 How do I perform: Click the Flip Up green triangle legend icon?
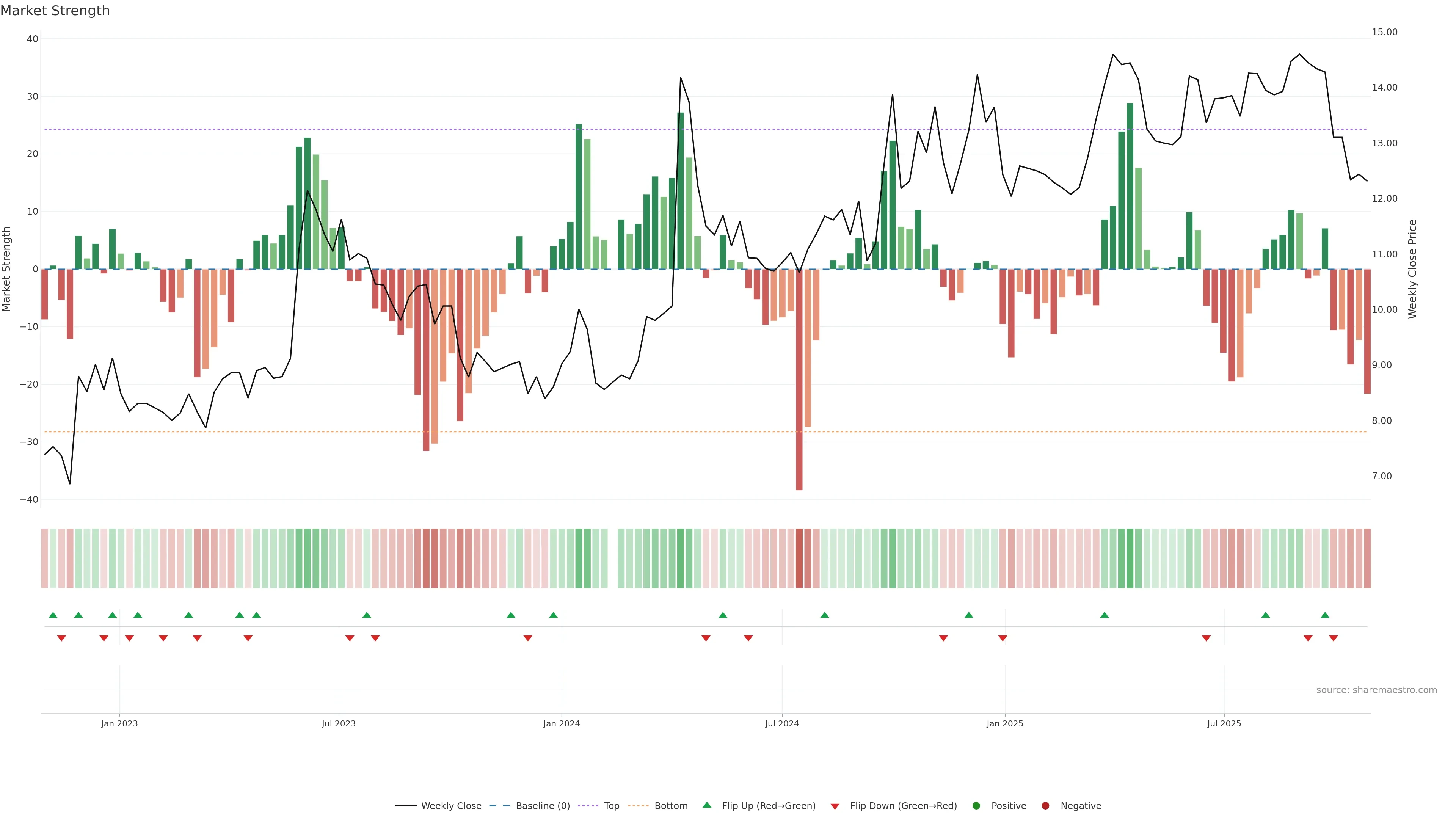point(706,805)
